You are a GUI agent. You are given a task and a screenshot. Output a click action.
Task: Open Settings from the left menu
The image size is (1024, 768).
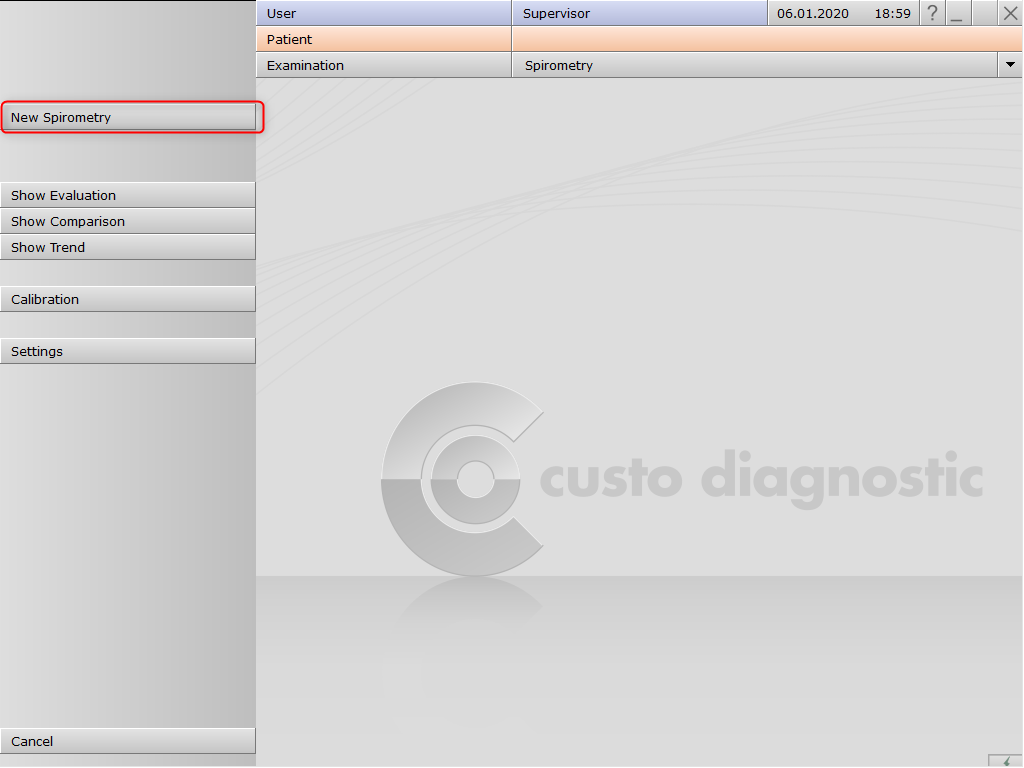(x=128, y=351)
